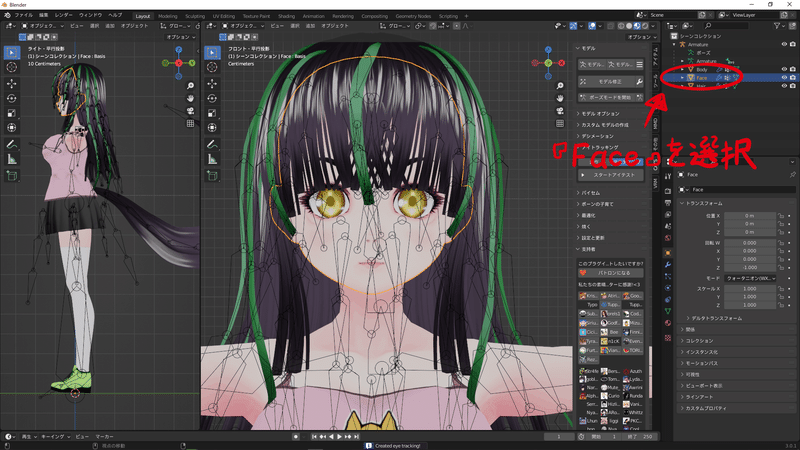This screenshot has height=450, width=800.
Task: Select the Cursor tool in left viewport
Action: pos(12,67)
